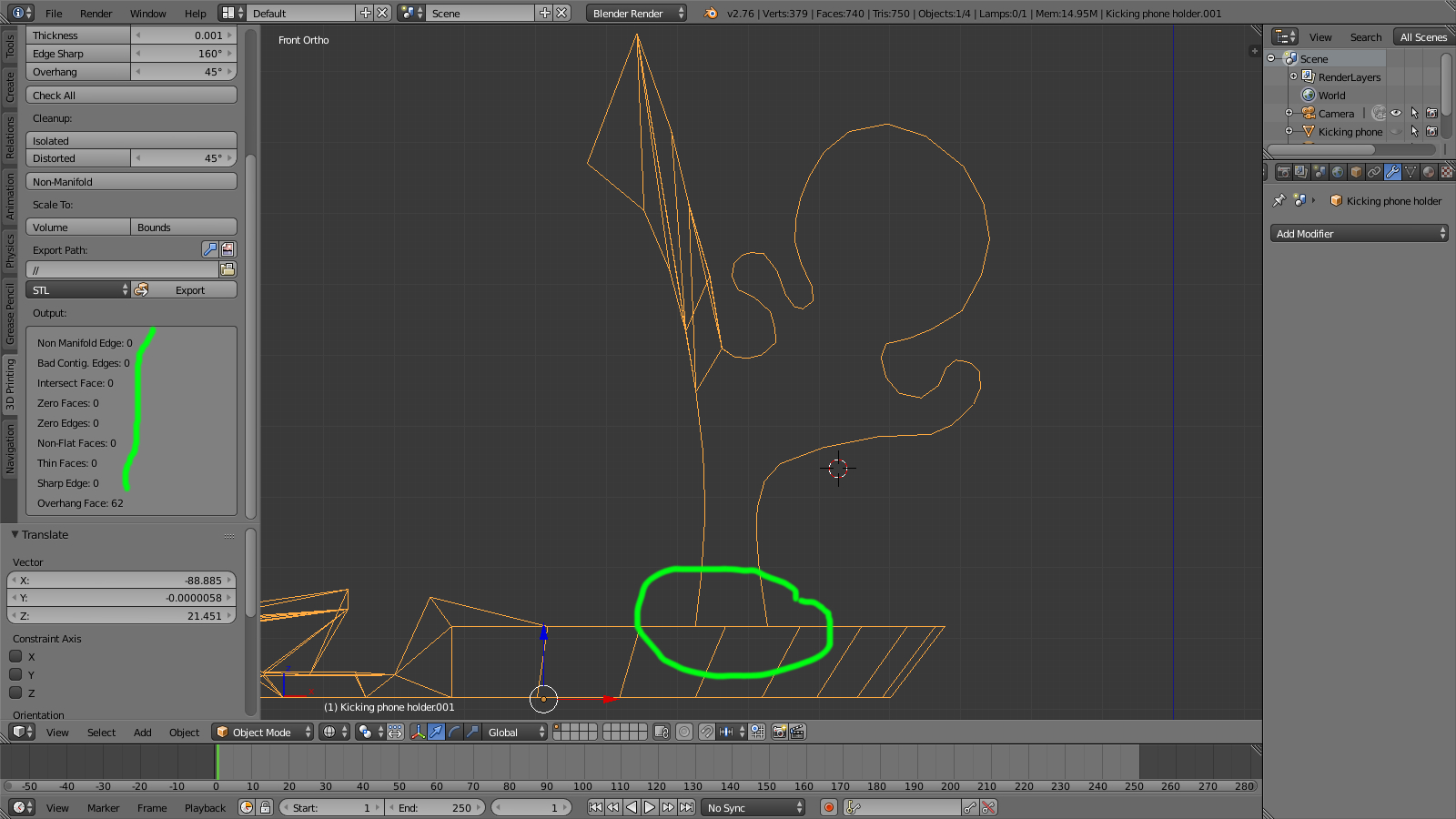Click the file browser folder icon beside the export path
The height and width of the screenshot is (819, 1456).
227,269
